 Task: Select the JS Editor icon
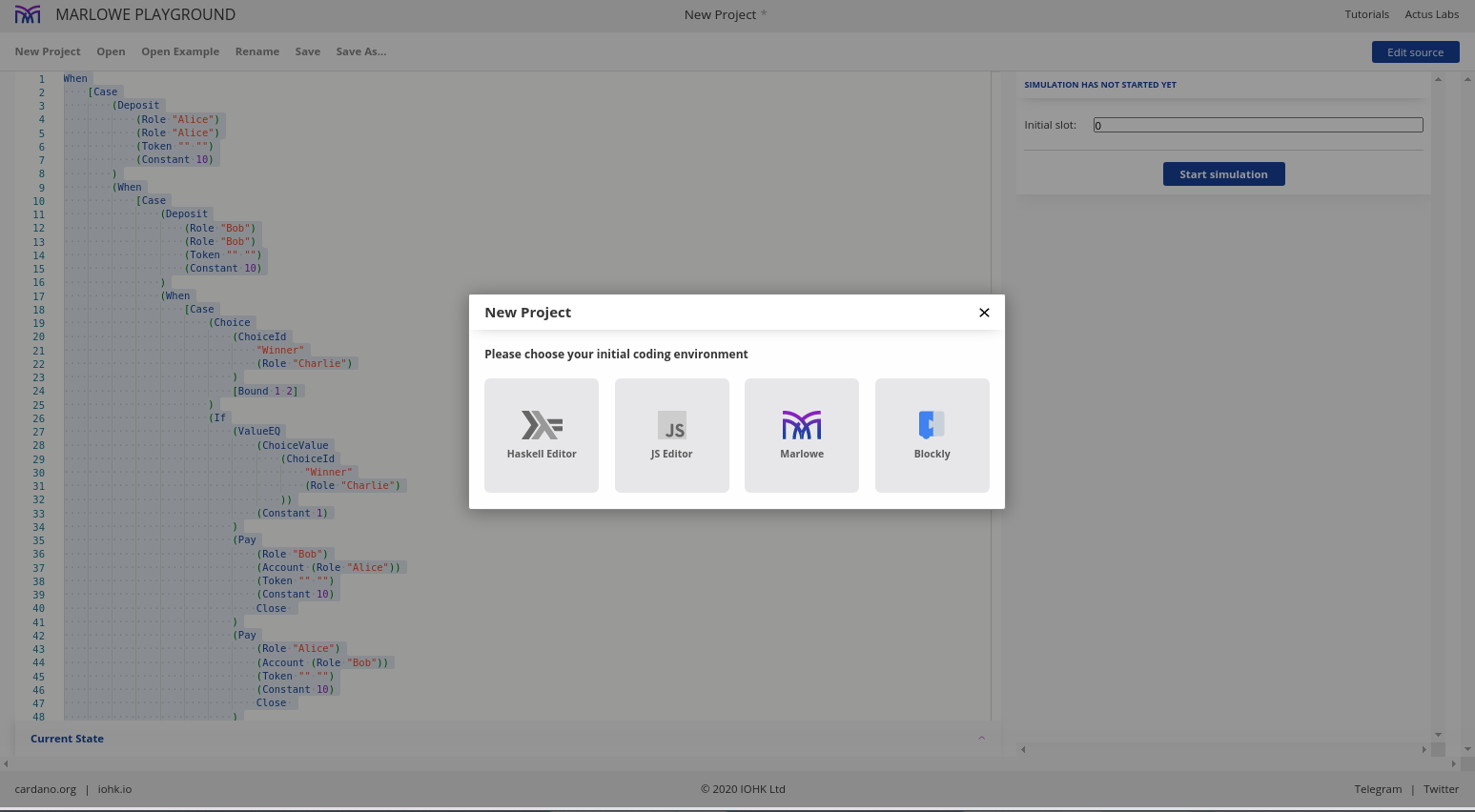671,425
